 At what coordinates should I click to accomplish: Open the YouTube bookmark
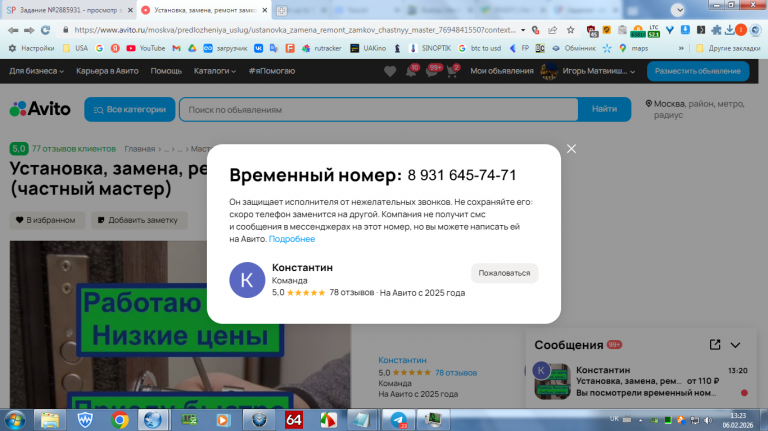click(145, 48)
